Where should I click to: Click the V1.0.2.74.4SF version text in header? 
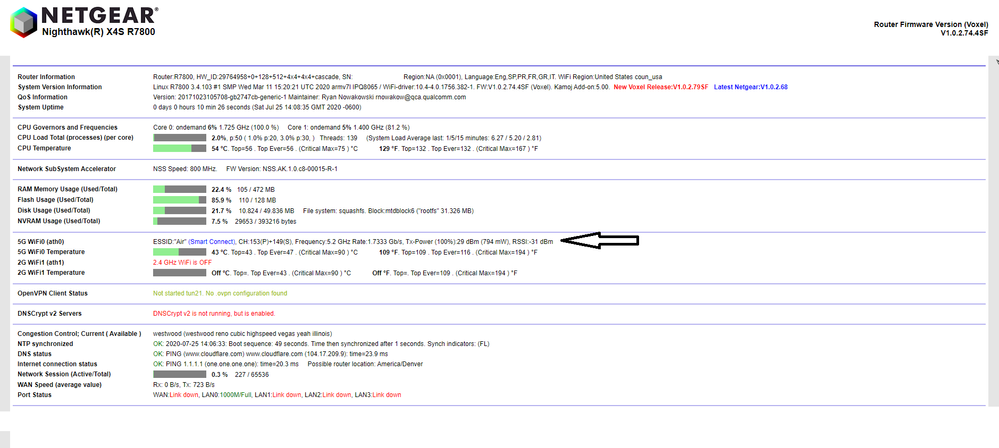click(x=964, y=33)
